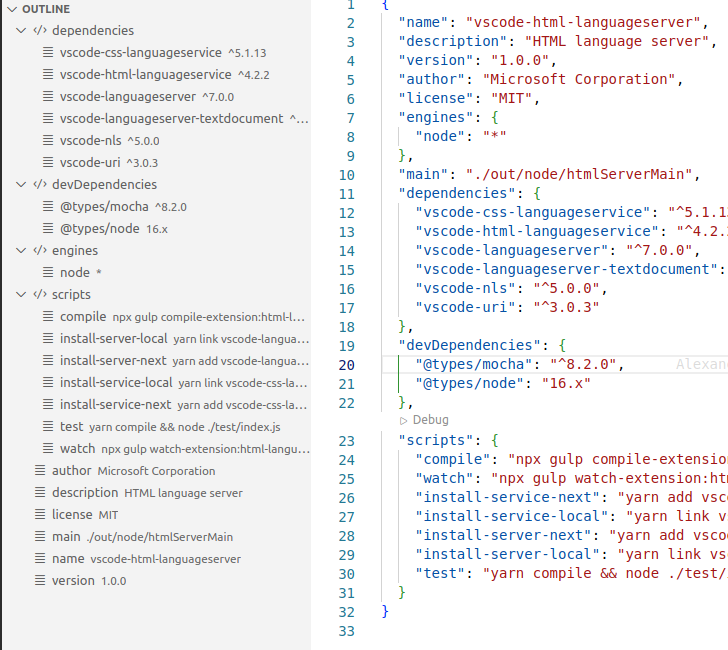Click the string icon of vscode-html-languageservice
This screenshot has height=650, width=728.
(48, 74)
